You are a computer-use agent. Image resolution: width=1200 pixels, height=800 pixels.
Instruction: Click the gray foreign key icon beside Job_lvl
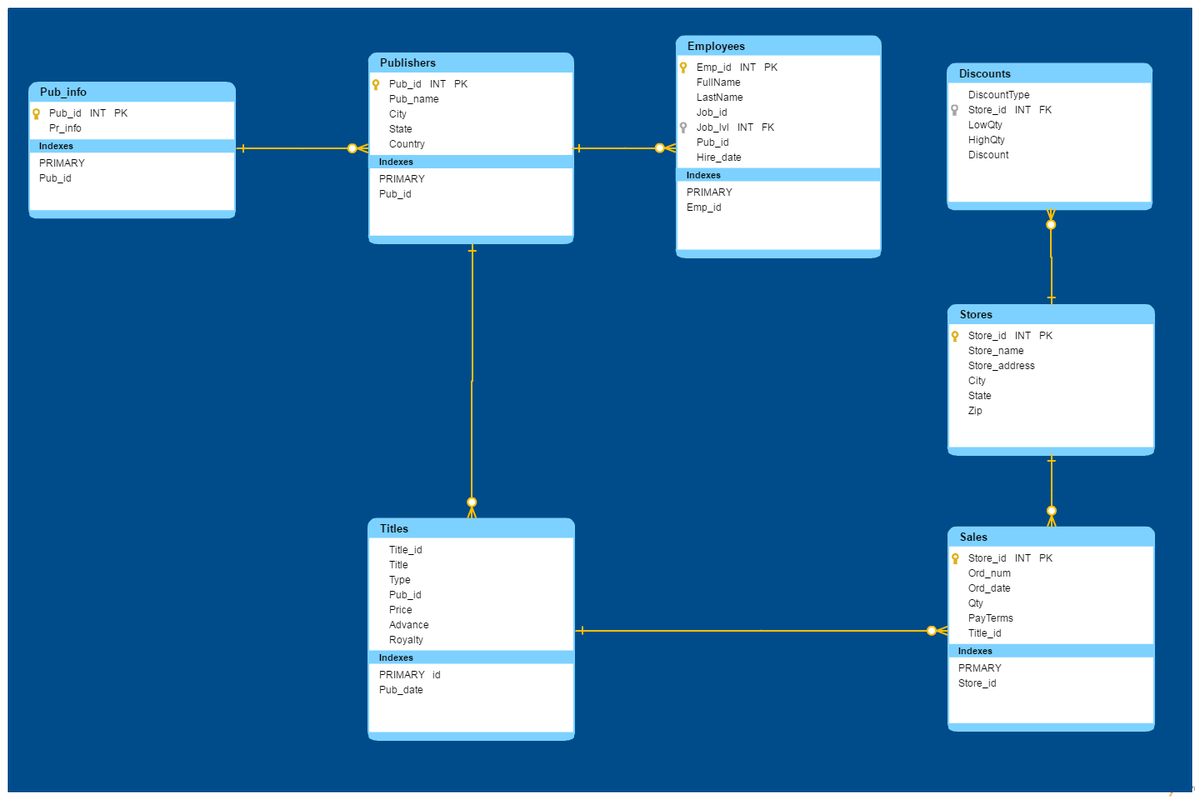click(683, 128)
